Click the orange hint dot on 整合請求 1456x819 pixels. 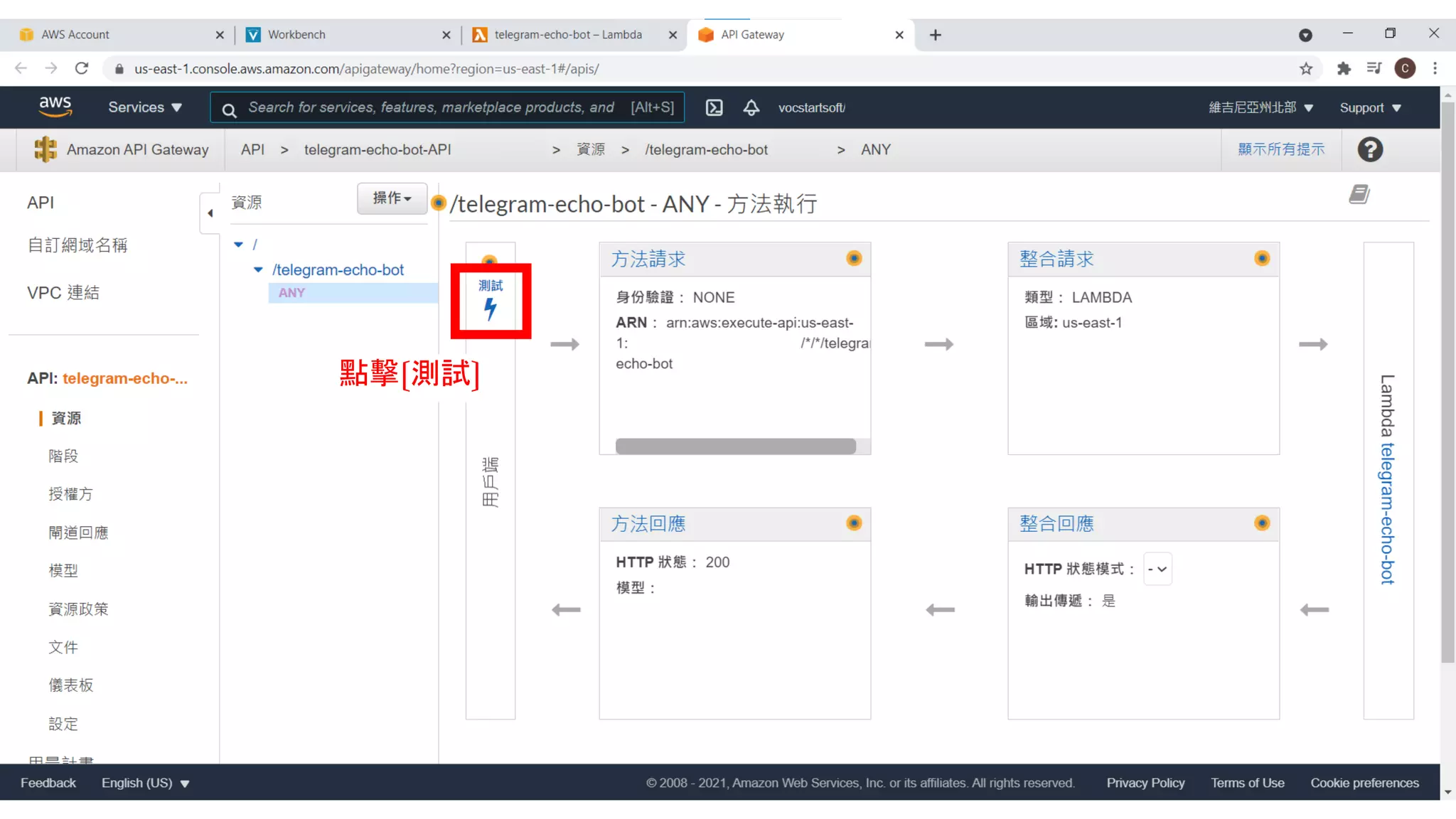click(1262, 258)
